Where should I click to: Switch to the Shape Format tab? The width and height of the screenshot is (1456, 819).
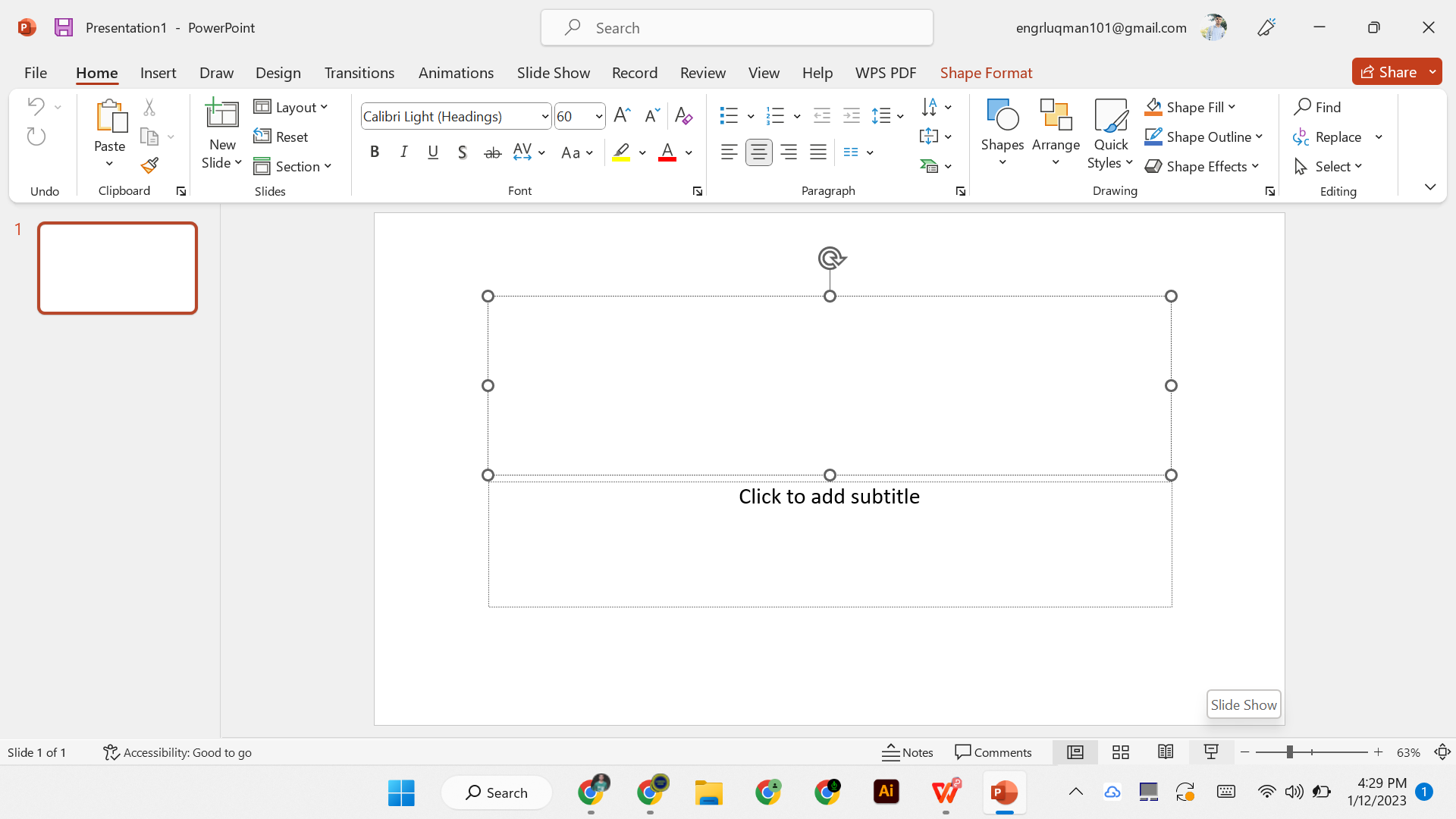point(986,72)
